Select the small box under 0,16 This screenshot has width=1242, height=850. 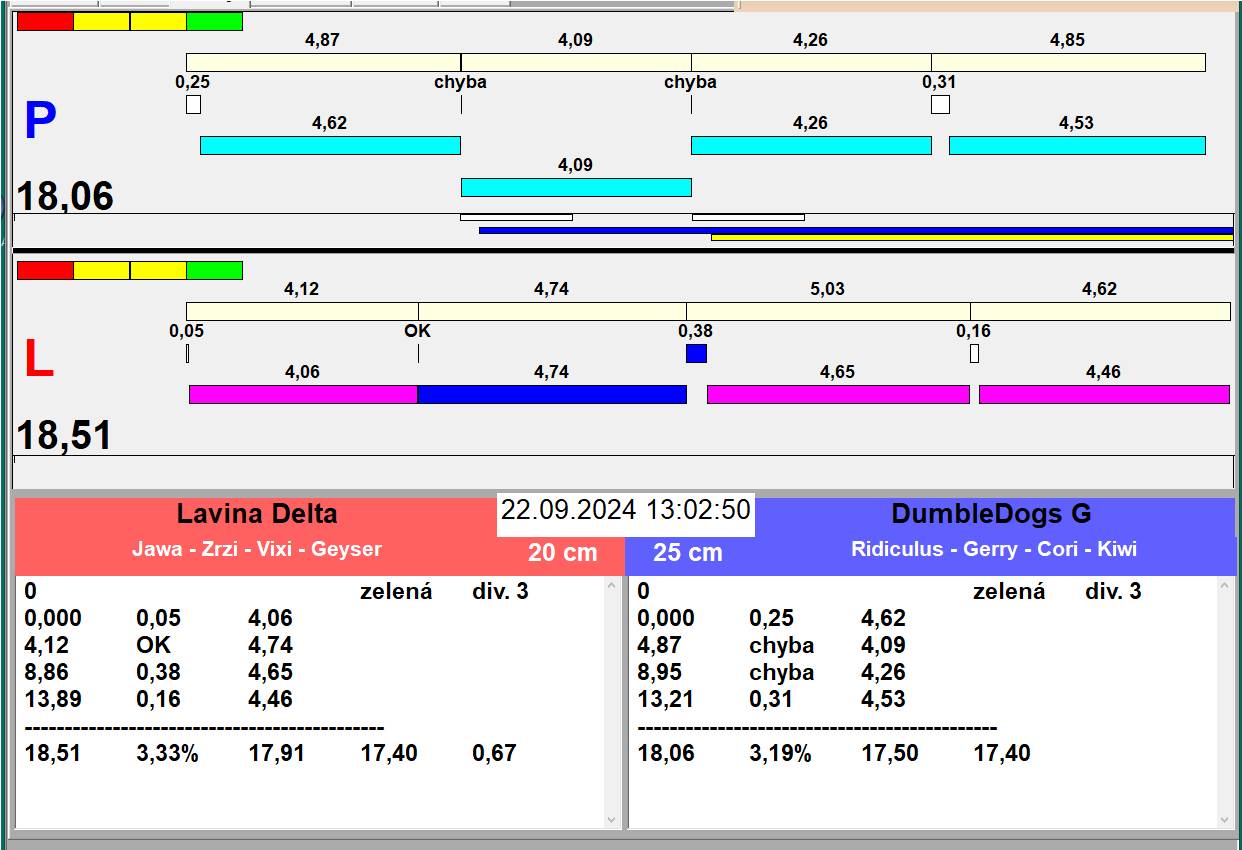974,353
